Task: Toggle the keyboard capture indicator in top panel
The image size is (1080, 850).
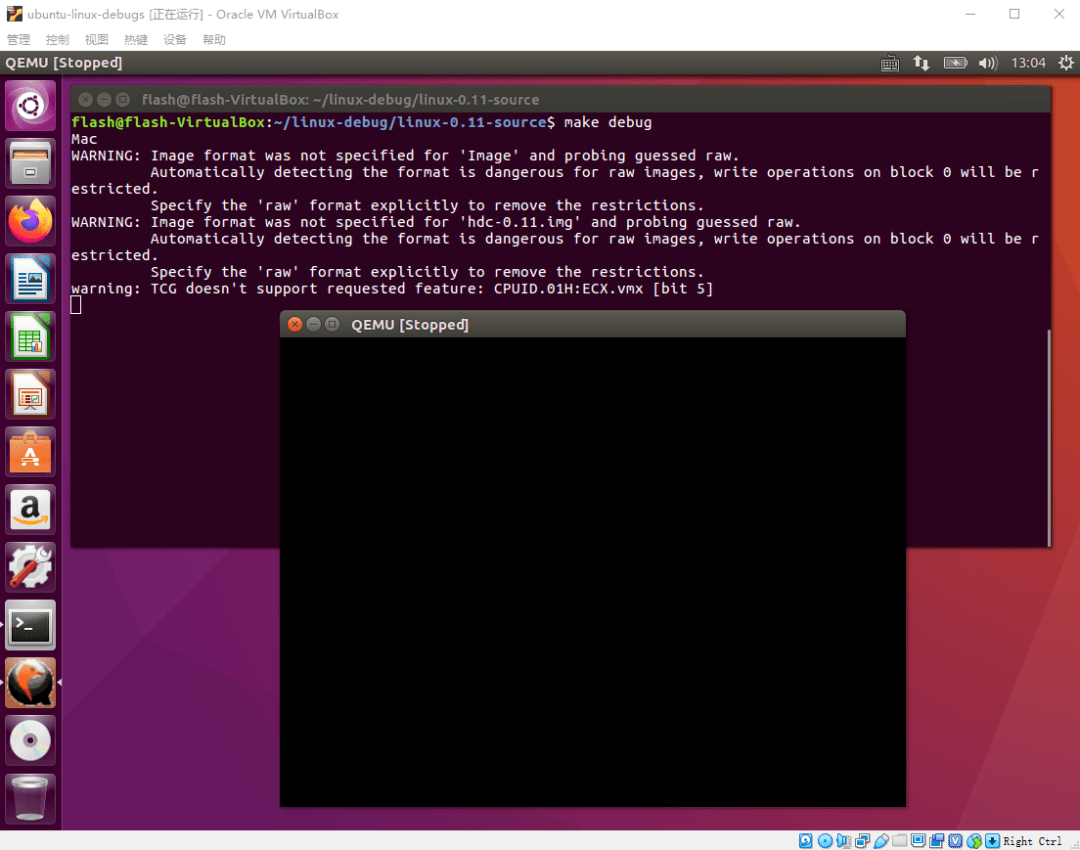Action: [889, 62]
